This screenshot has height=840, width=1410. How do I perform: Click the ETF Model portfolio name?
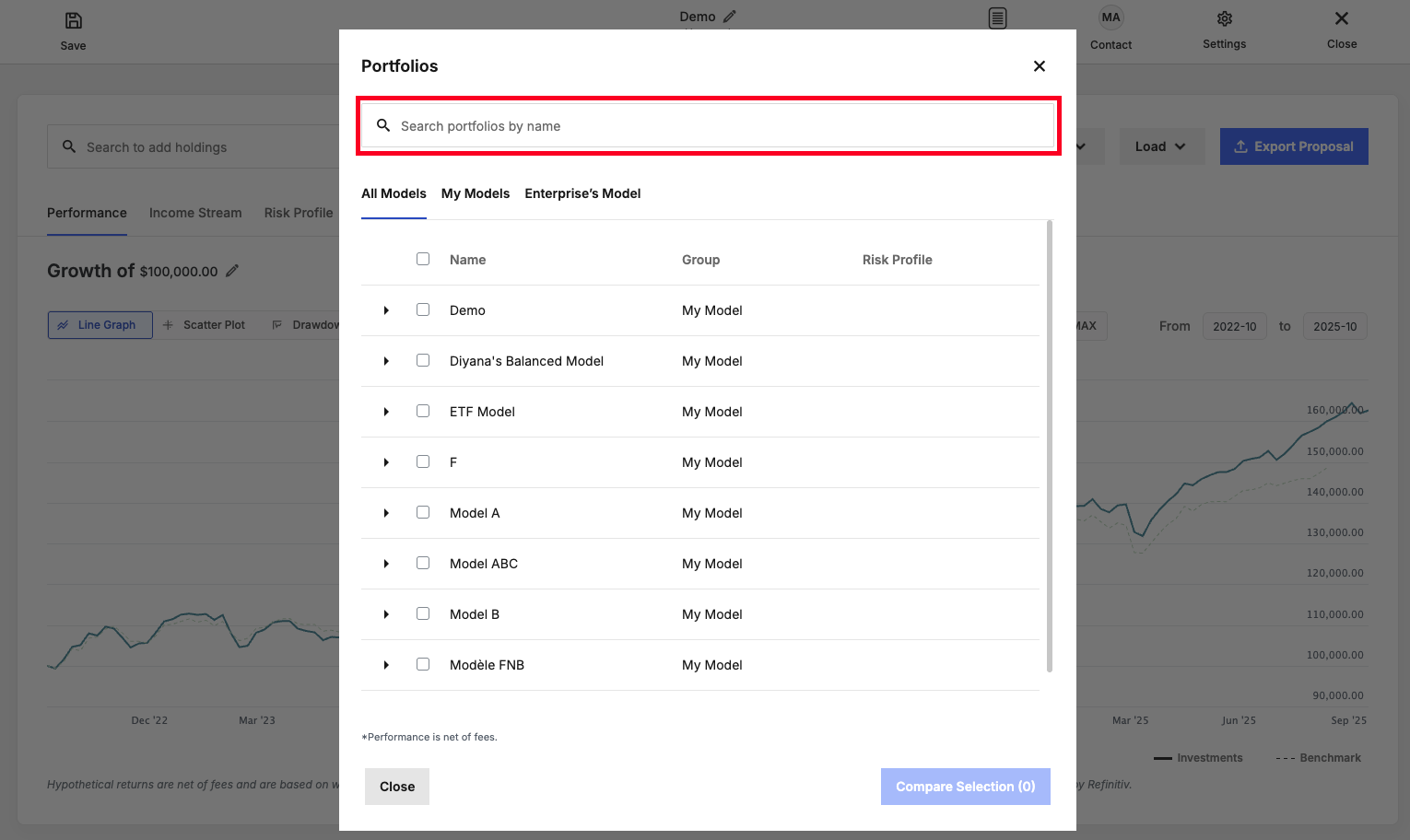coord(482,412)
